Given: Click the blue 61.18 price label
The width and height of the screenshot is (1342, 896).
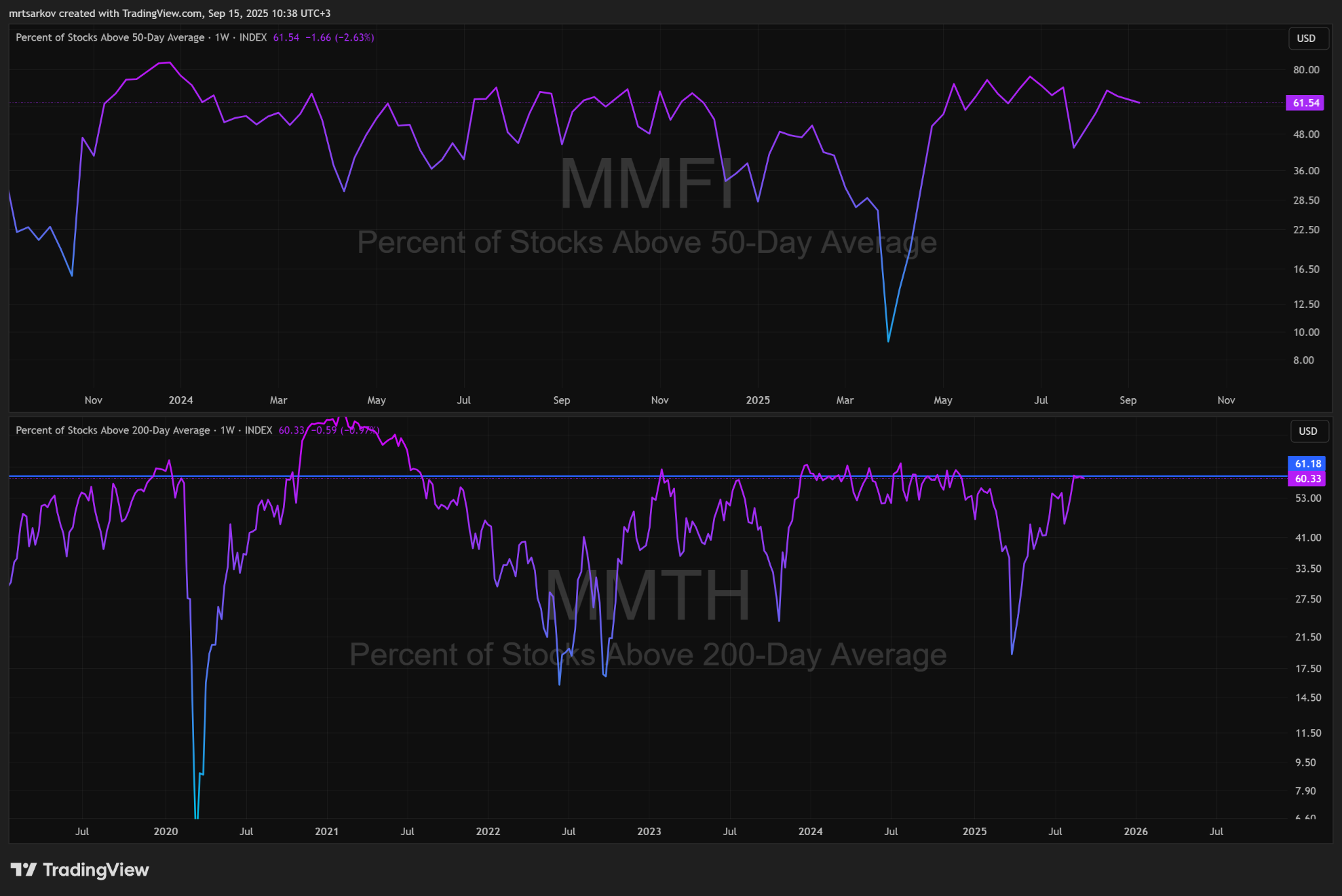Looking at the screenshot, I should (x=1307, y=464).
